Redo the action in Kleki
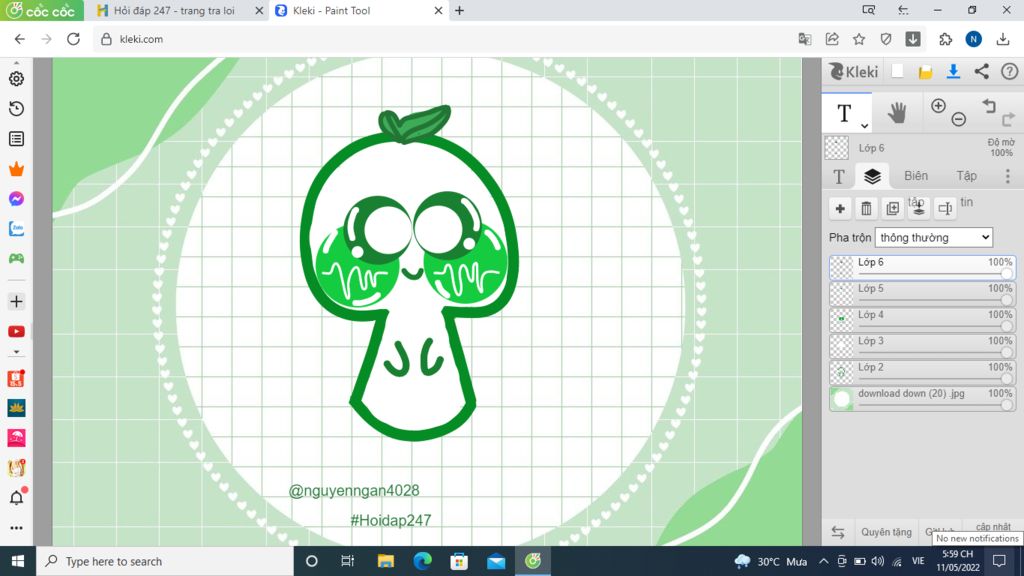 [1008, 119]
